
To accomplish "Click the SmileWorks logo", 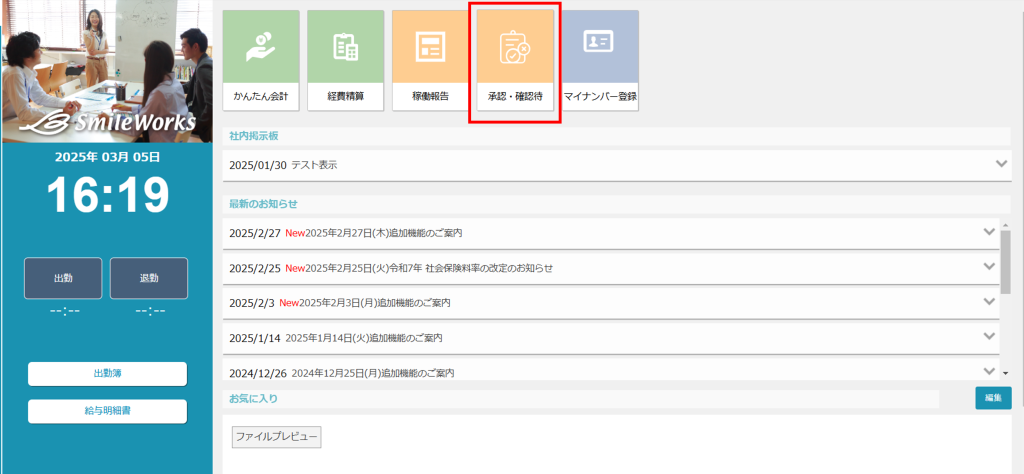I will [108, 122].
